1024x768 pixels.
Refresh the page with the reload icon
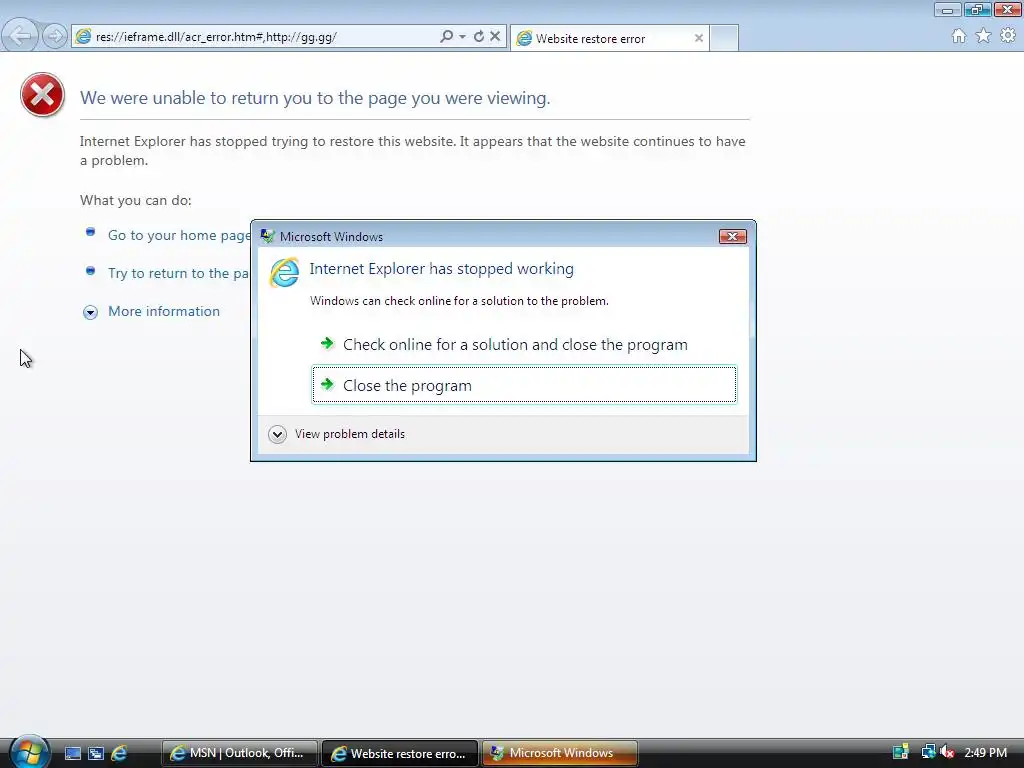[x=479, y=37]
